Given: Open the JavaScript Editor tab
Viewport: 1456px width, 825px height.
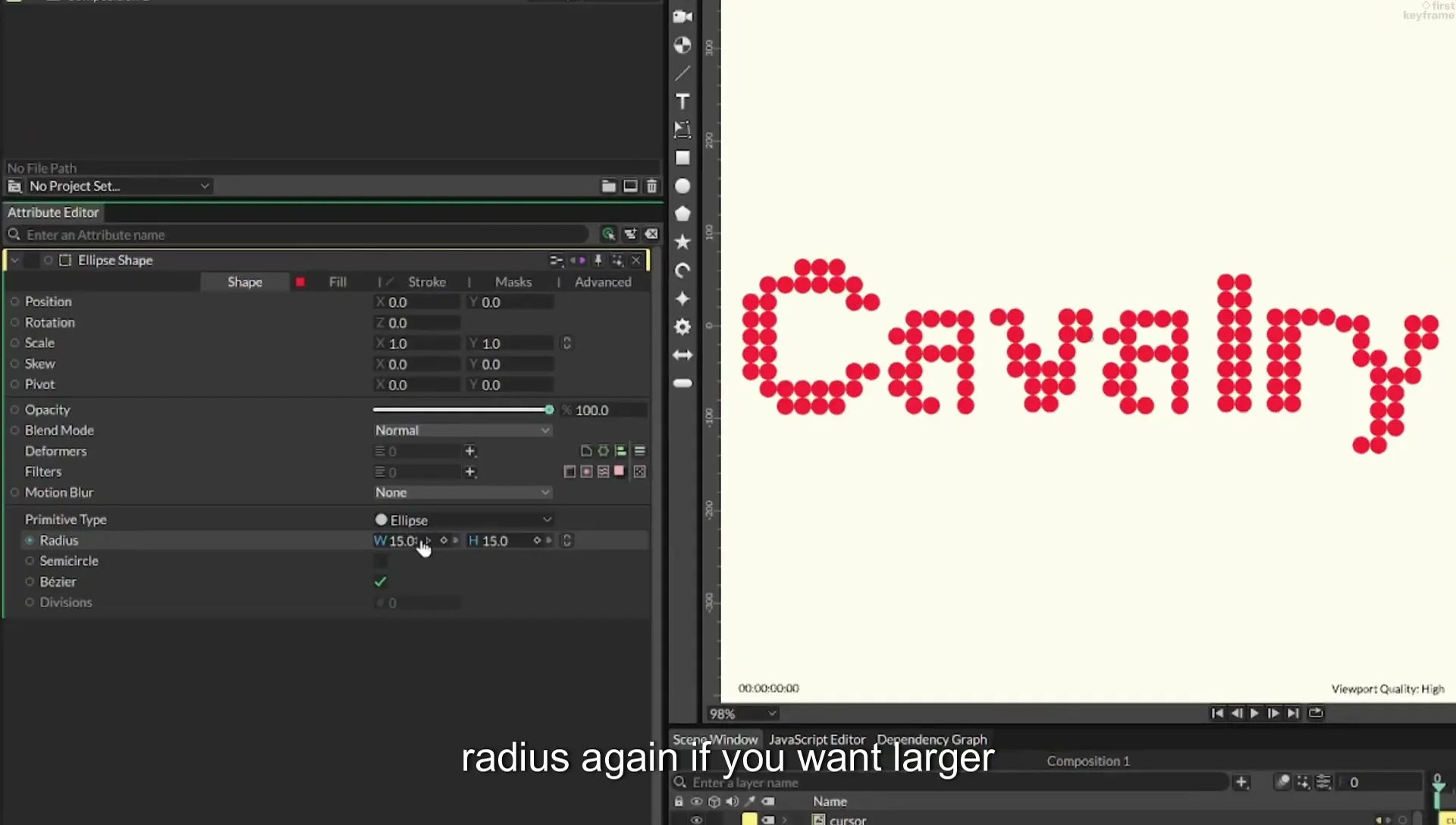Looking at the screenshot, I should 817,739.
